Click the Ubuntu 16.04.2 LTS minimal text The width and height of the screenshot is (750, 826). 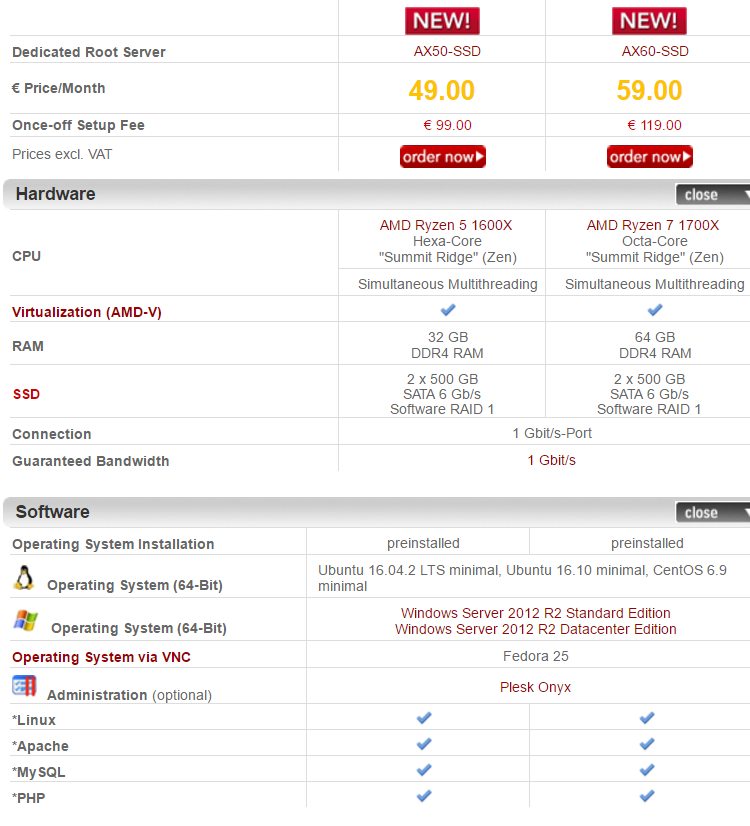pyautogui.click(x=408, y=570)
